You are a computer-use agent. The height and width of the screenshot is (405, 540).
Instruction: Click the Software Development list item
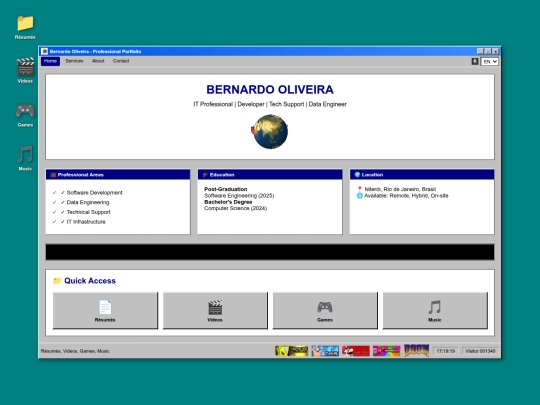94,193
